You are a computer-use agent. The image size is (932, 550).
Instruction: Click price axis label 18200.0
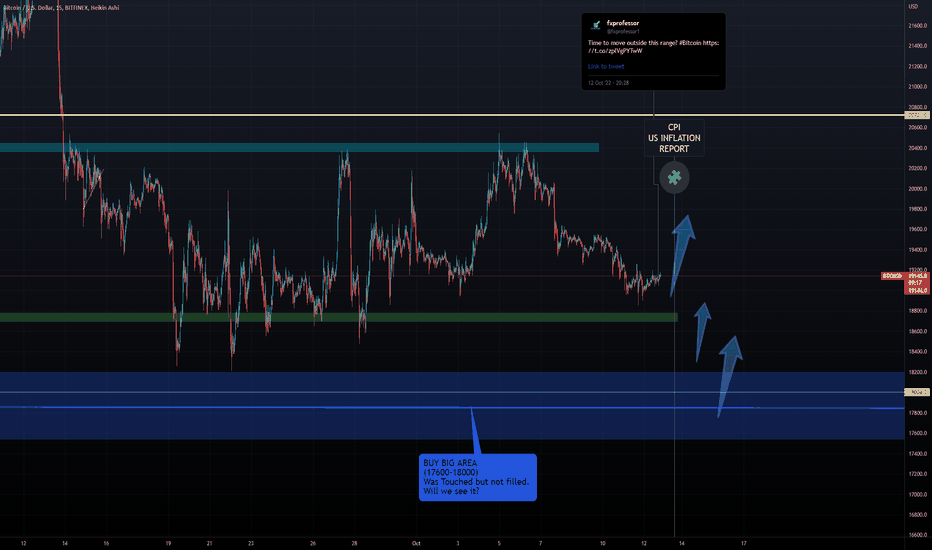click(917, 372)
